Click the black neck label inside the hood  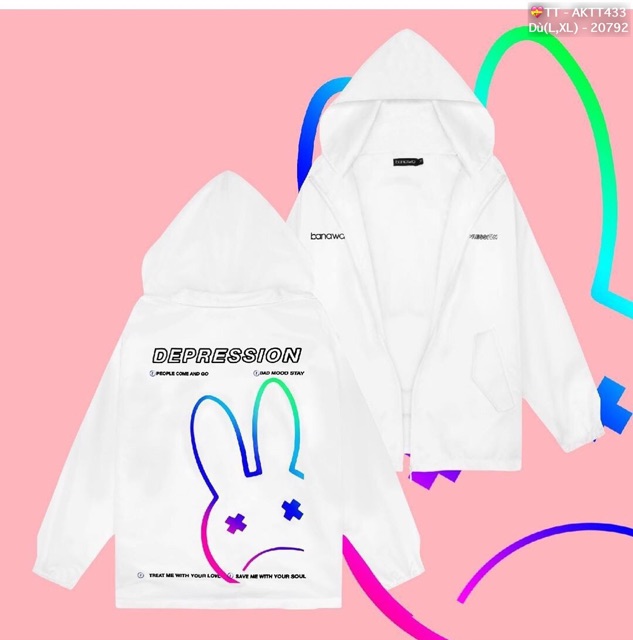tap(408, 162)
